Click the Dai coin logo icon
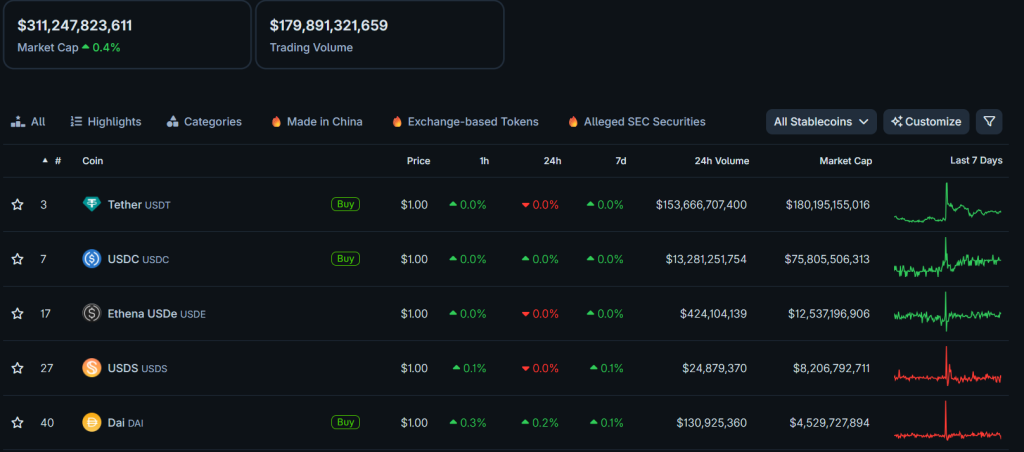The image size is (1024, 452). pos(91,422)
